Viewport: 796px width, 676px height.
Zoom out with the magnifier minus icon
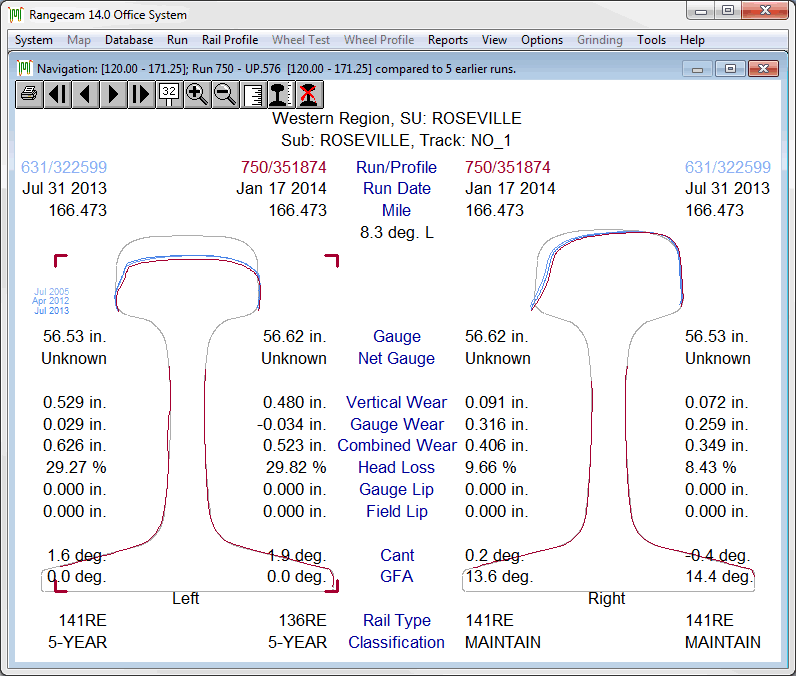[x=225, y=94]
